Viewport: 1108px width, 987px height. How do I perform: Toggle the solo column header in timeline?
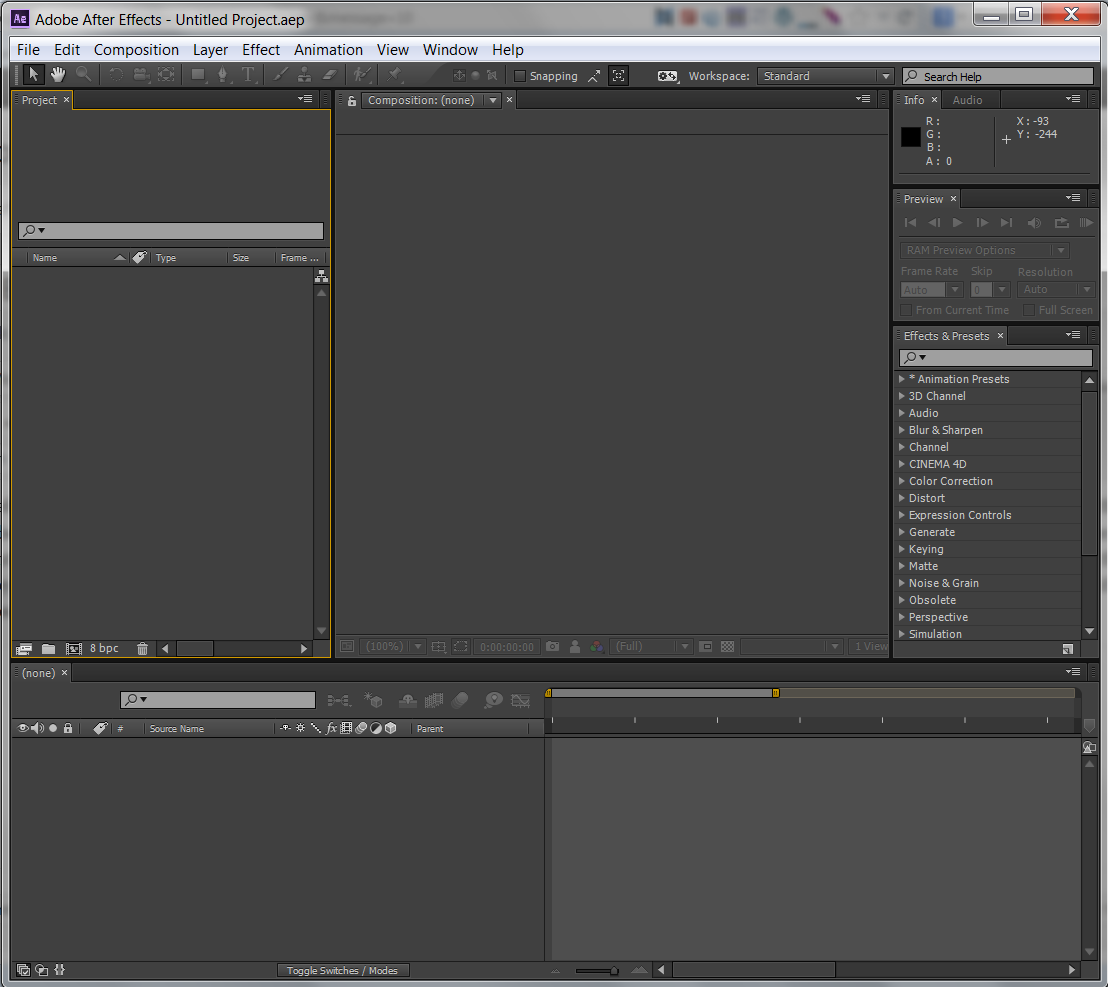[x=53, y=728]
